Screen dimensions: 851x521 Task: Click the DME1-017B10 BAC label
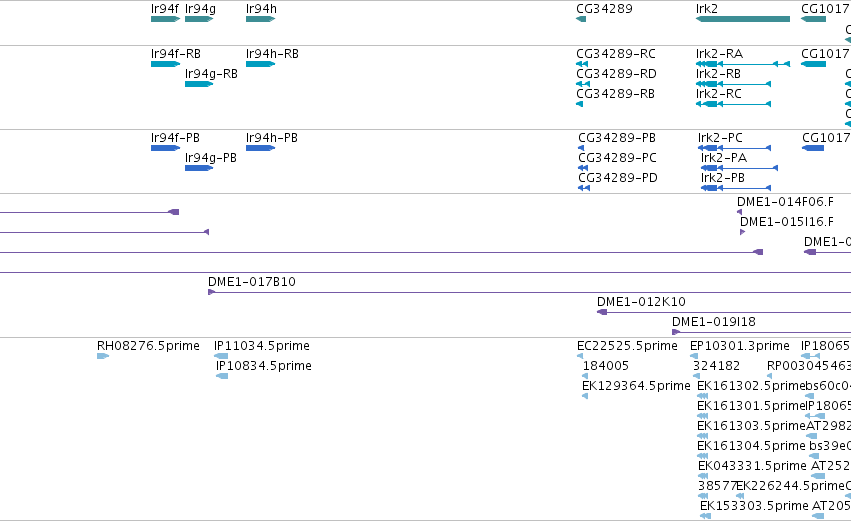(252, 282)
